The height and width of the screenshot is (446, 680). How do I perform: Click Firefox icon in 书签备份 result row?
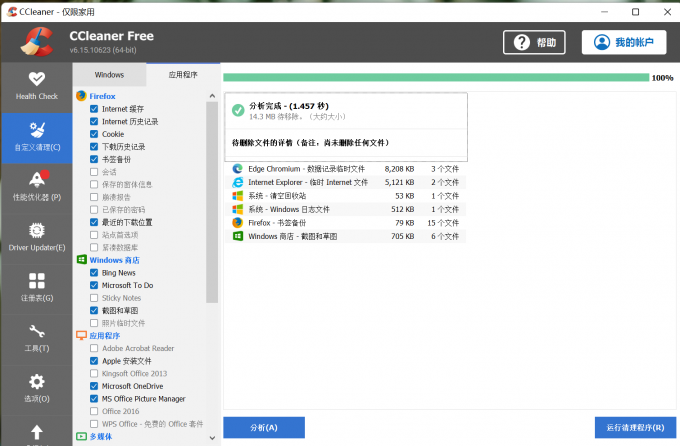237,223
